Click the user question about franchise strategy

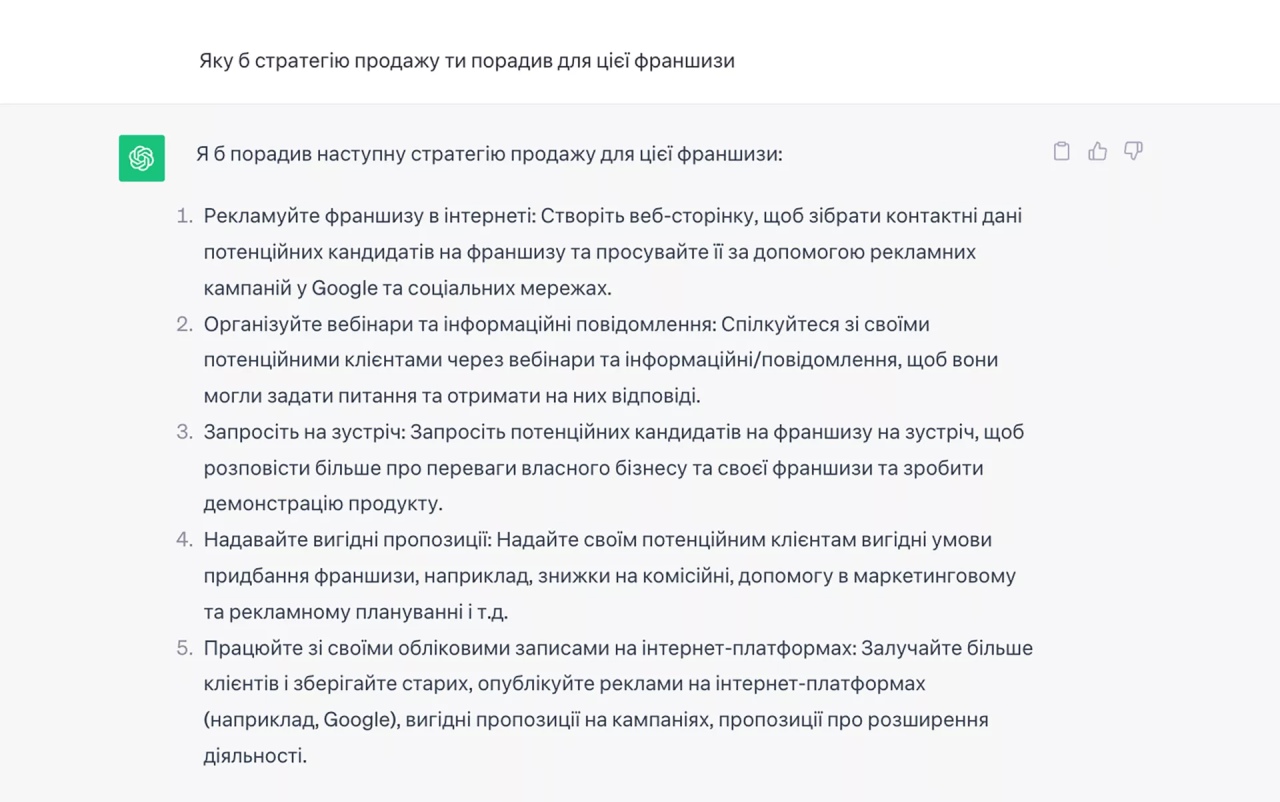(x=467, y=61)
